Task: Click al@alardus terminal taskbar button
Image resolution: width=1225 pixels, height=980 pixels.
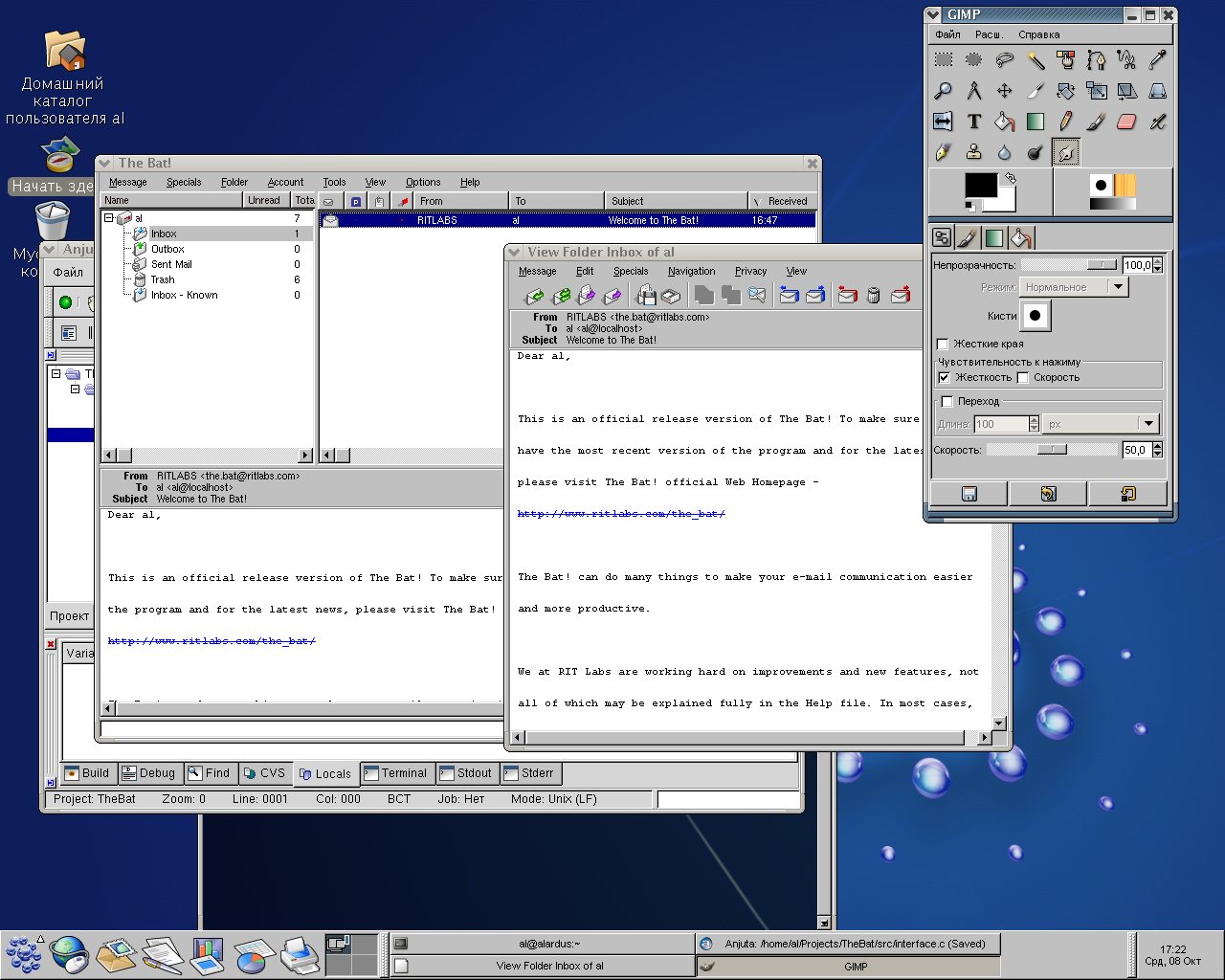Action: pyautogui.click(x=542, y=944)
